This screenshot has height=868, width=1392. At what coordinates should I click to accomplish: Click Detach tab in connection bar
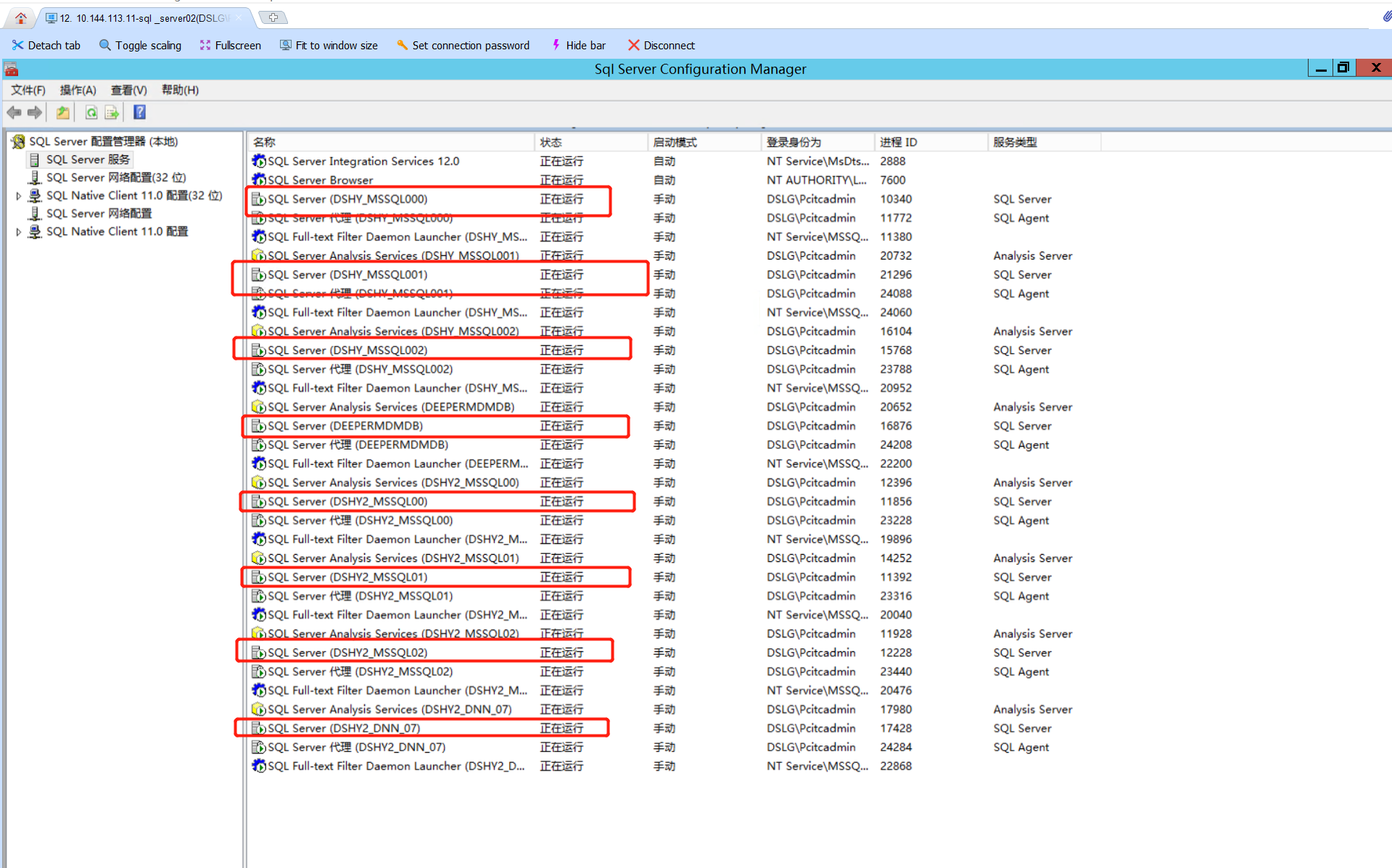(46, 45)
